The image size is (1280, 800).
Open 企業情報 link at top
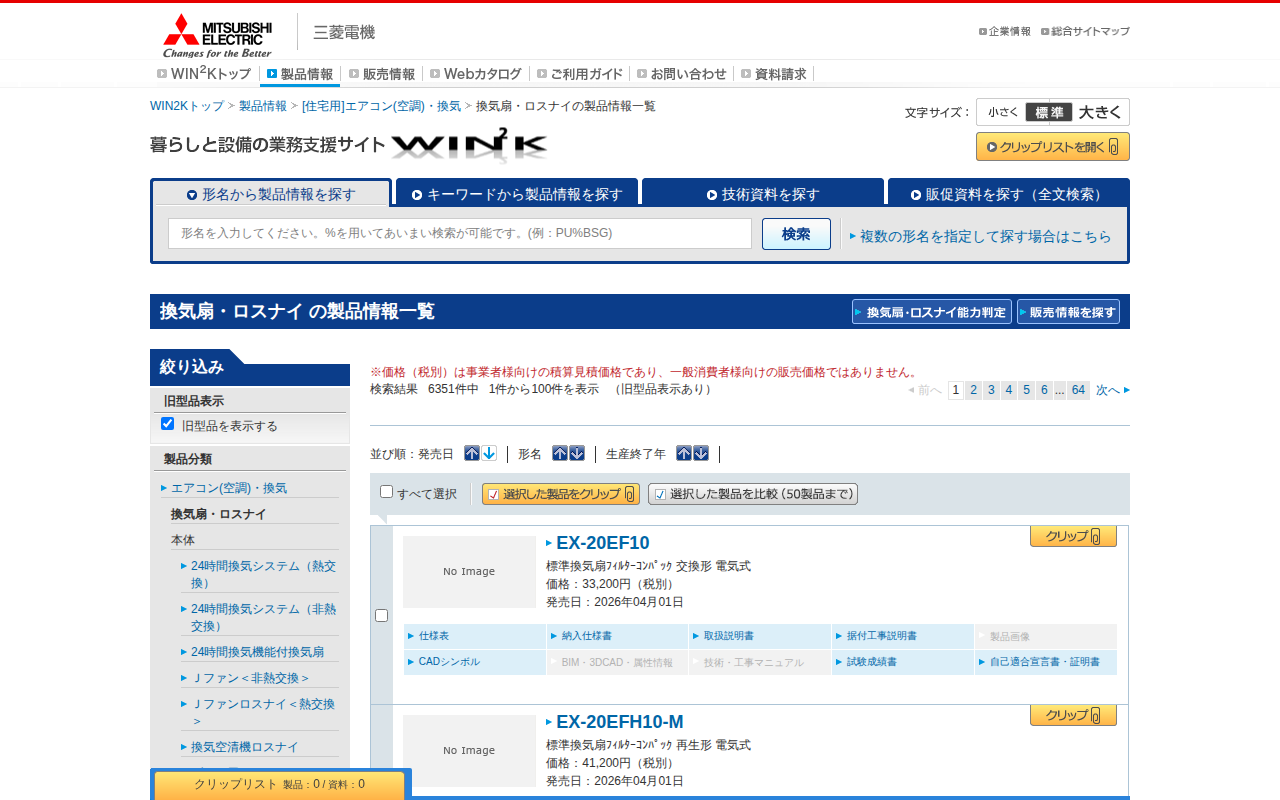pyautogui.click(x=1005, y=31)
